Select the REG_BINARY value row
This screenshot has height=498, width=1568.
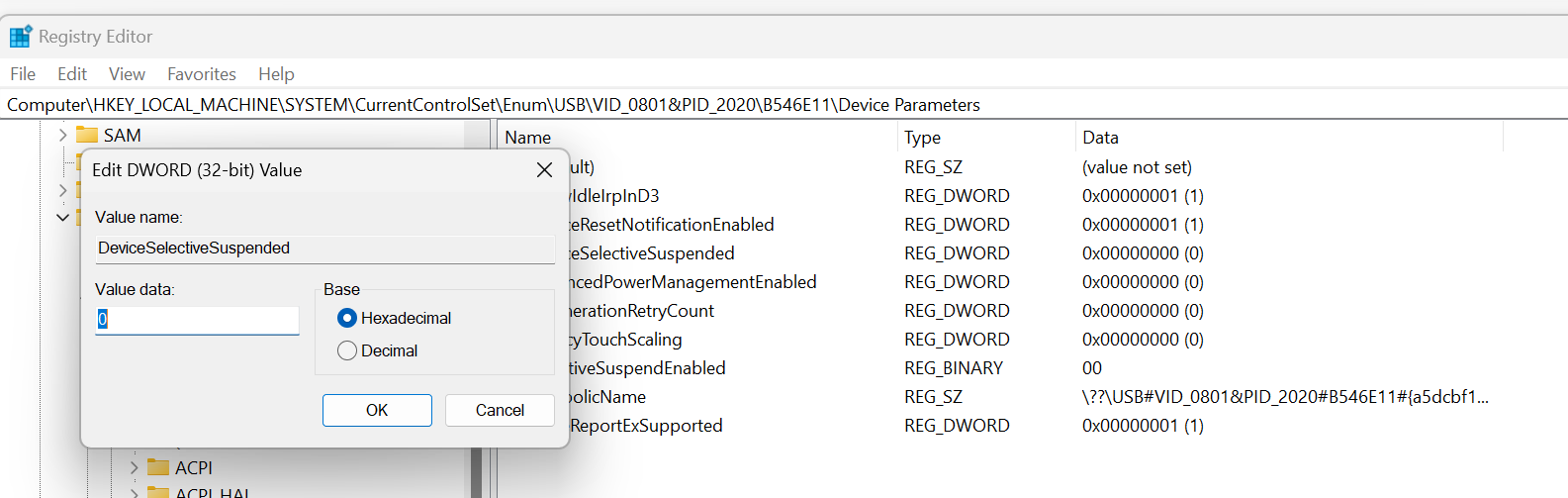tap(954, 368)
